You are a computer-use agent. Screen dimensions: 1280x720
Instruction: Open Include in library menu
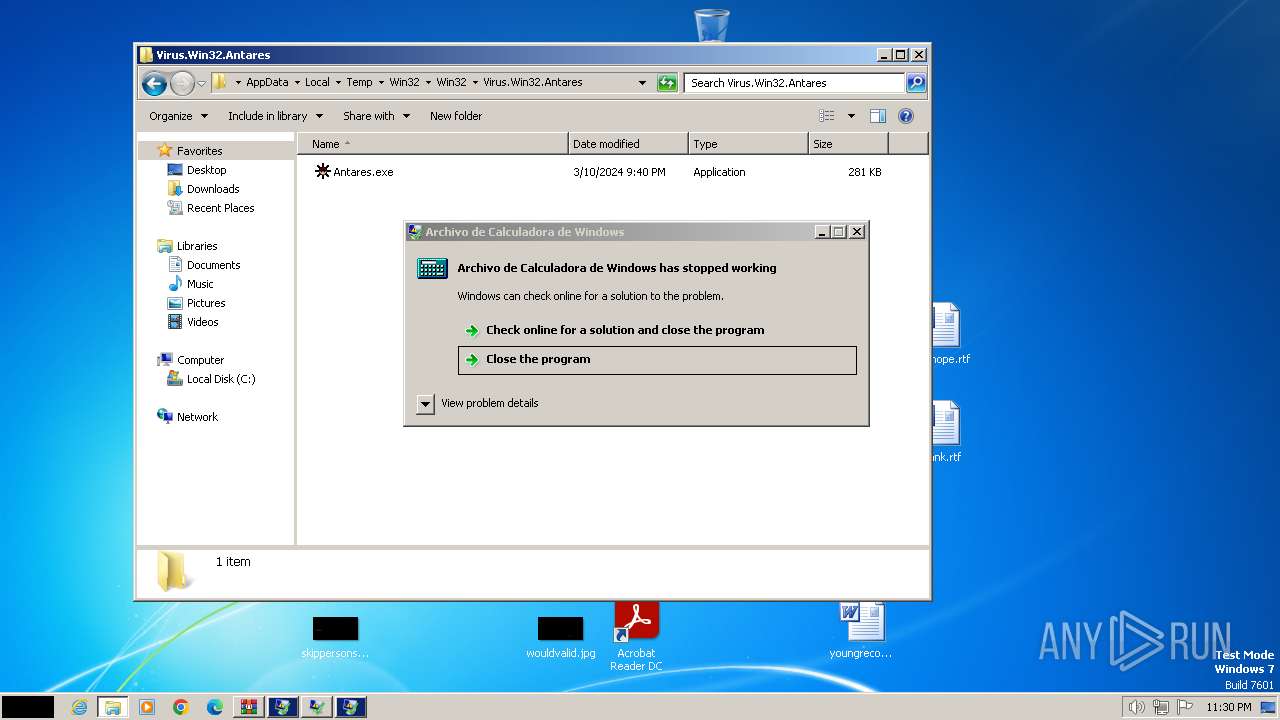[275, 116]
